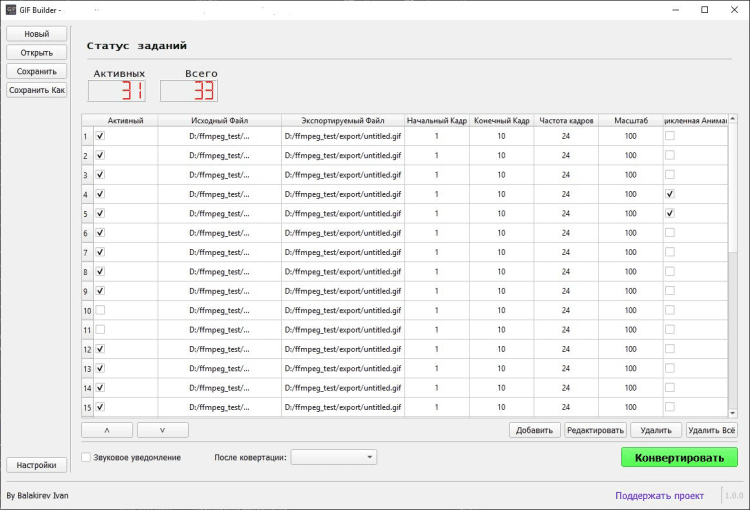Open the Поддержать проект link
750x510 pixels.
coord(659,495)
